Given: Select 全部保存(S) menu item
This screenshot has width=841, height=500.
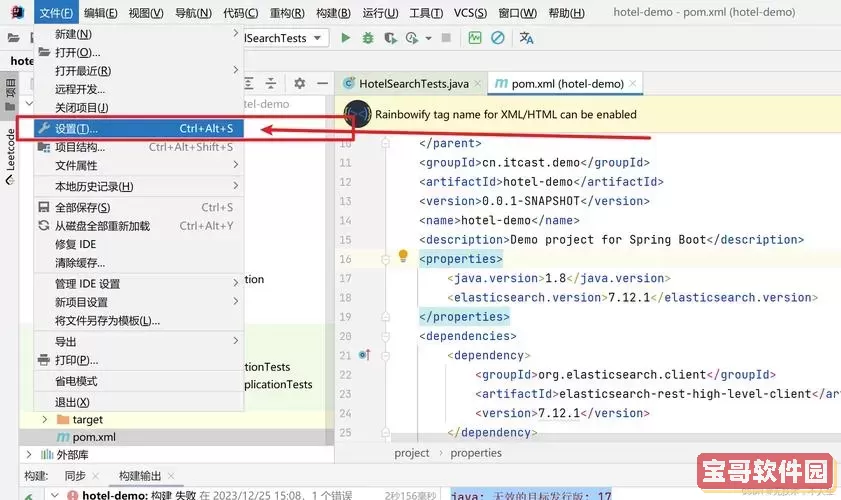Looking at the screenshot, I should (138, 207).
